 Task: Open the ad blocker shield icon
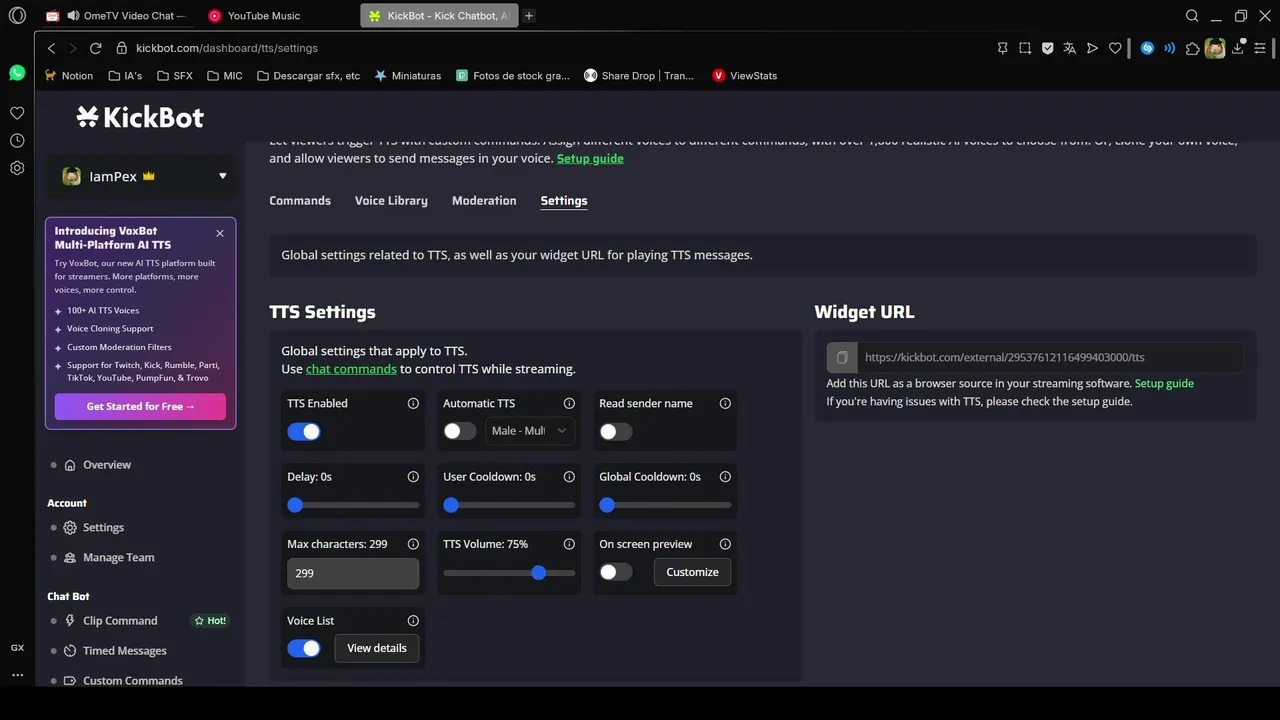coord(1047,48)
